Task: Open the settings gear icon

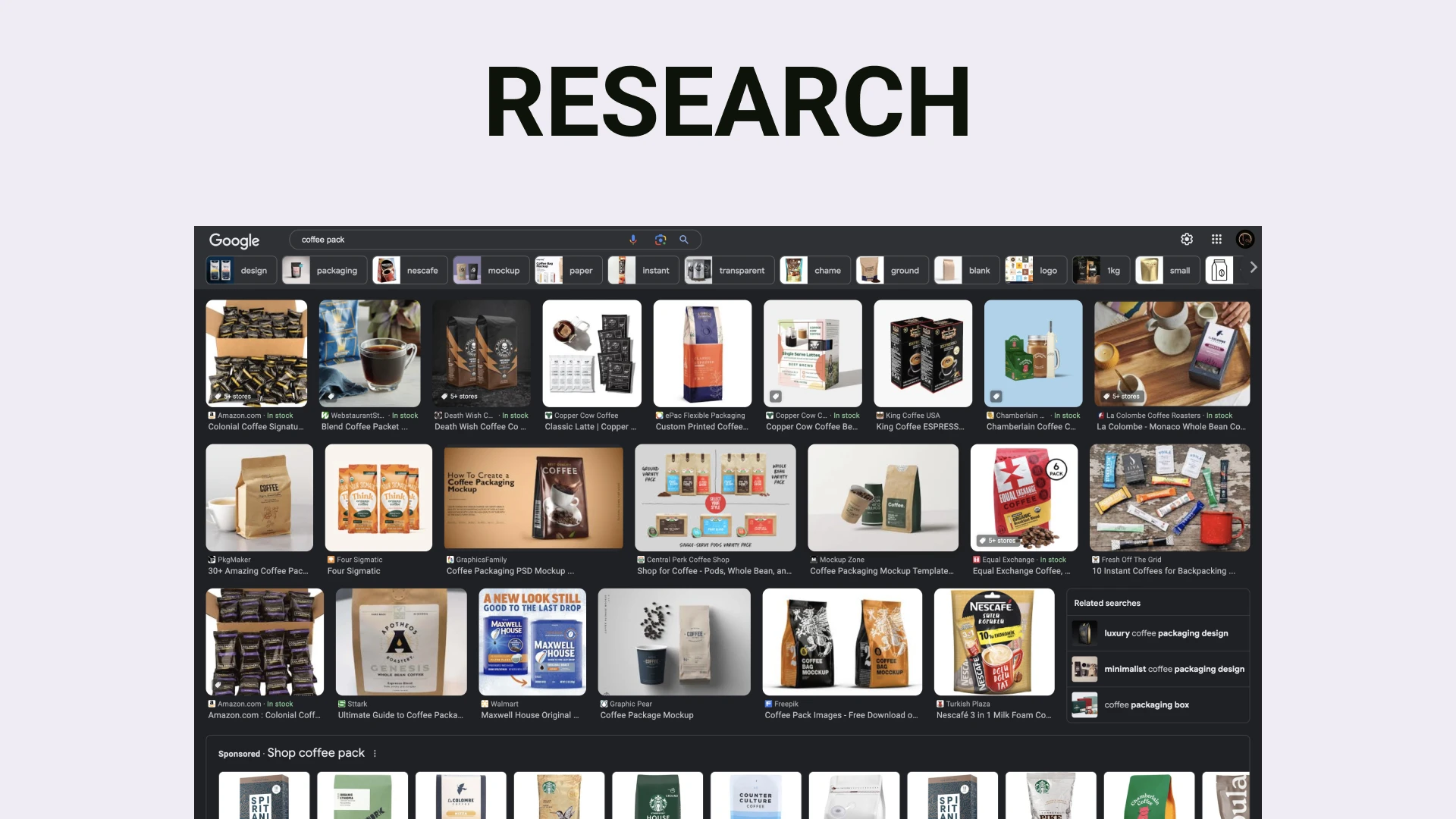Action: point(1187,240)
